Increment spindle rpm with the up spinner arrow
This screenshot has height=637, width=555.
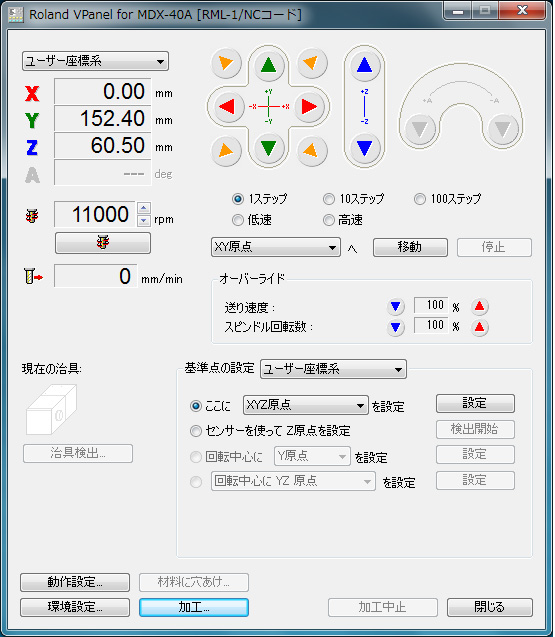click(143, 208)
